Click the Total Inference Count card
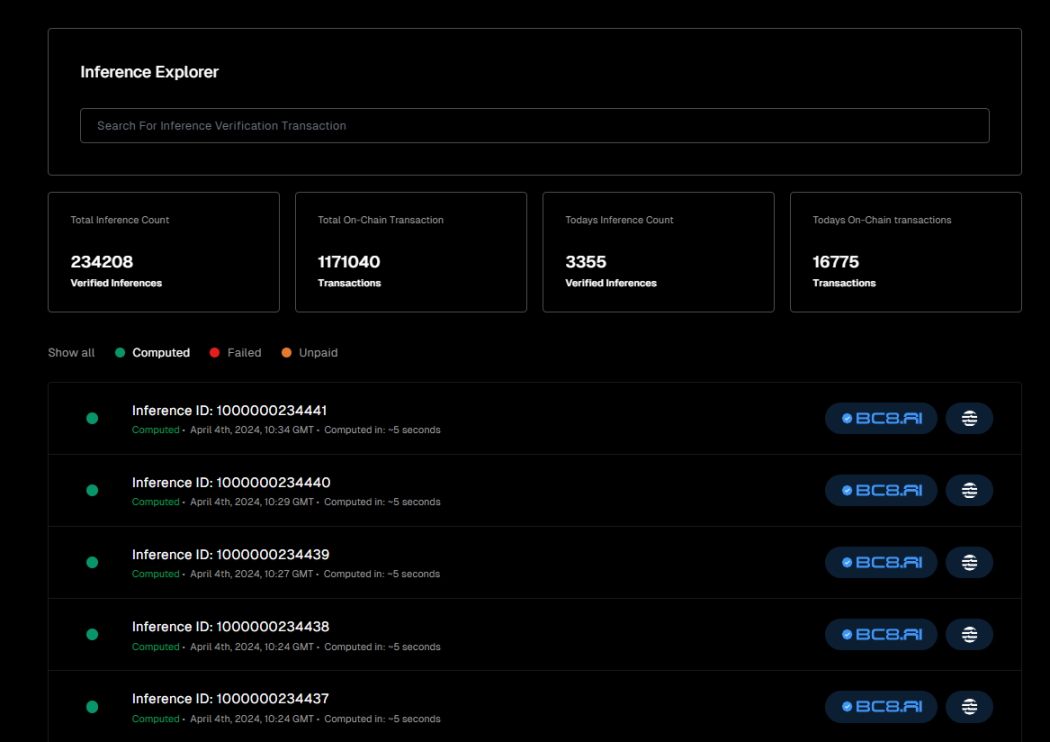Viewport: 1050px width, 742px height. 163,252
